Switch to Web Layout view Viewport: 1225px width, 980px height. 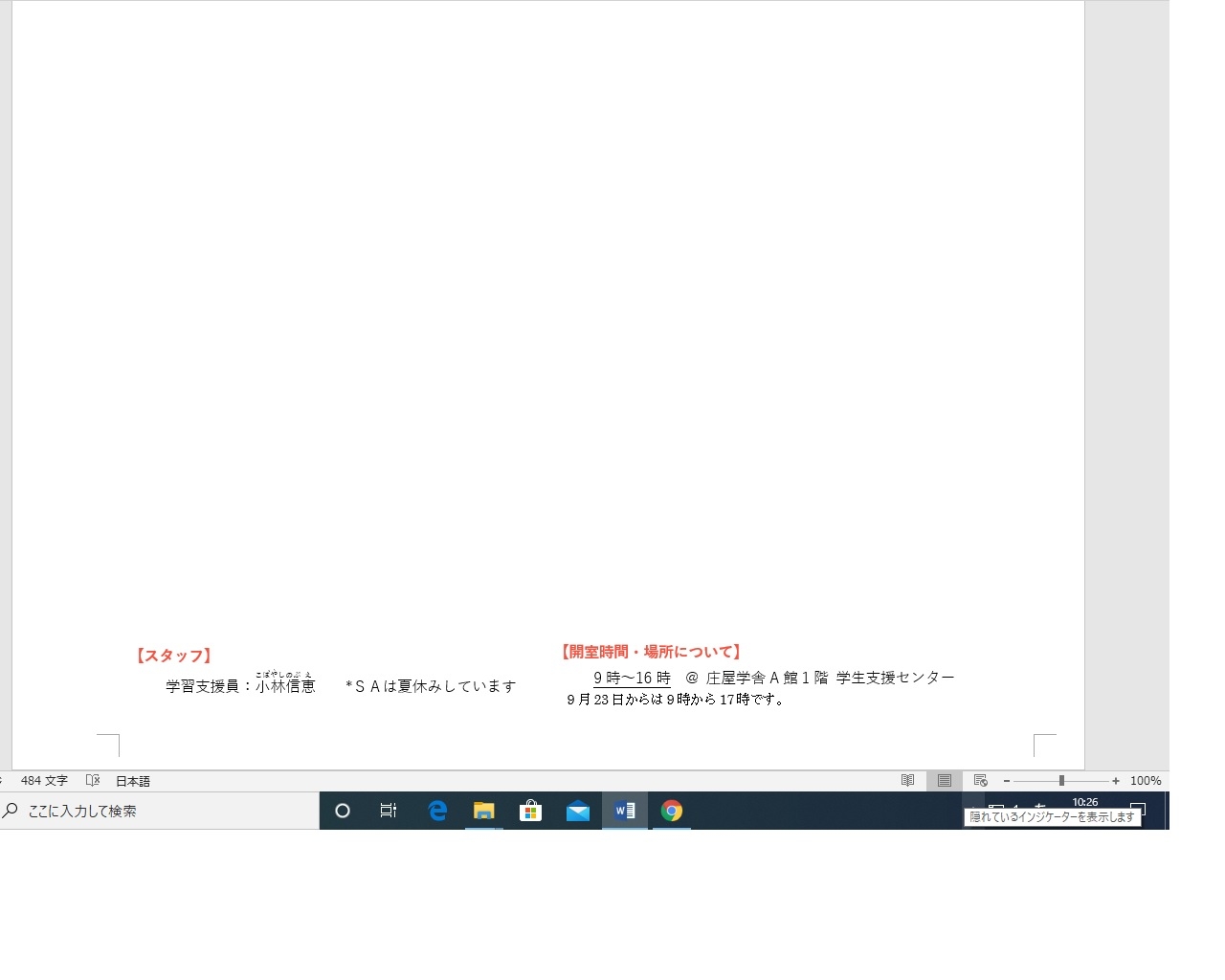(980, 781)
